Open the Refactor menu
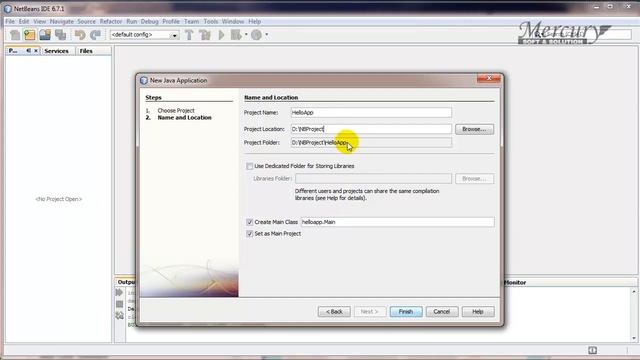The width and height of the screenshot is (640, 360). 111,21
